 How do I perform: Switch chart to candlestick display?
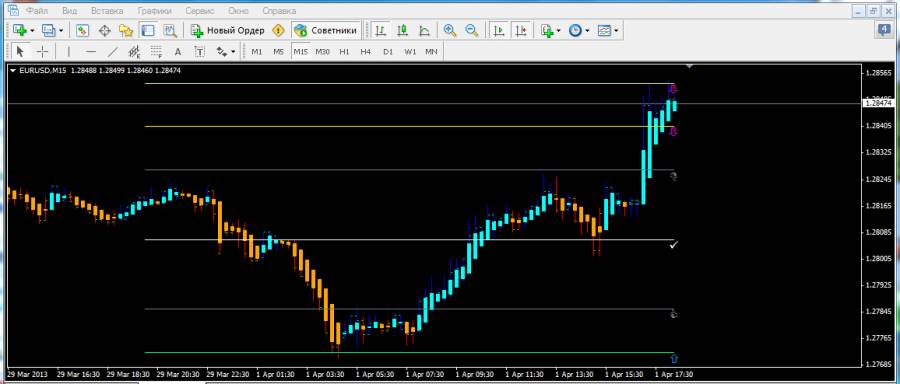tap(402, 30)
